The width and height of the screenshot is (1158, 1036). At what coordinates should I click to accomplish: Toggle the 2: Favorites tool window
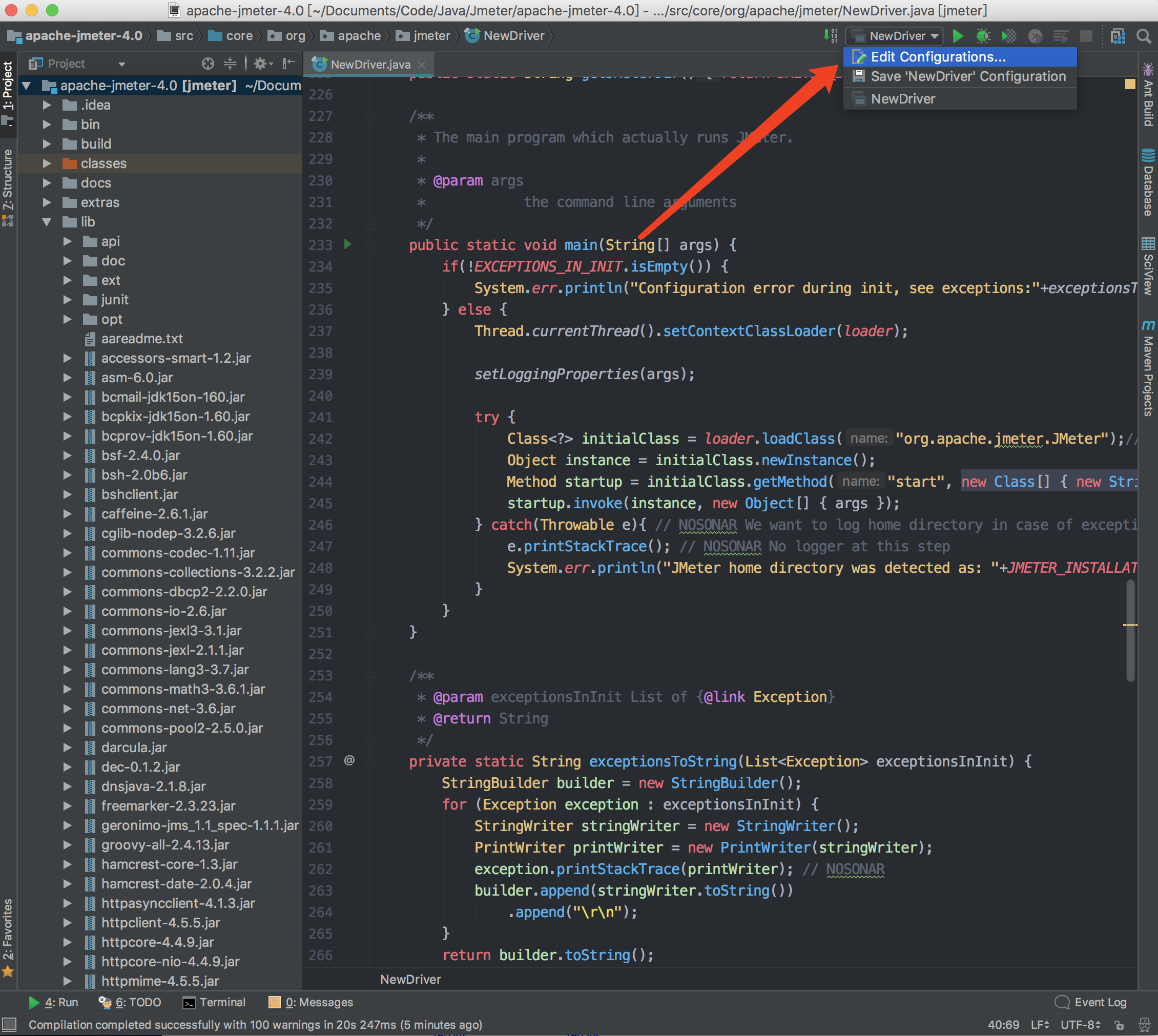[8, 937]
